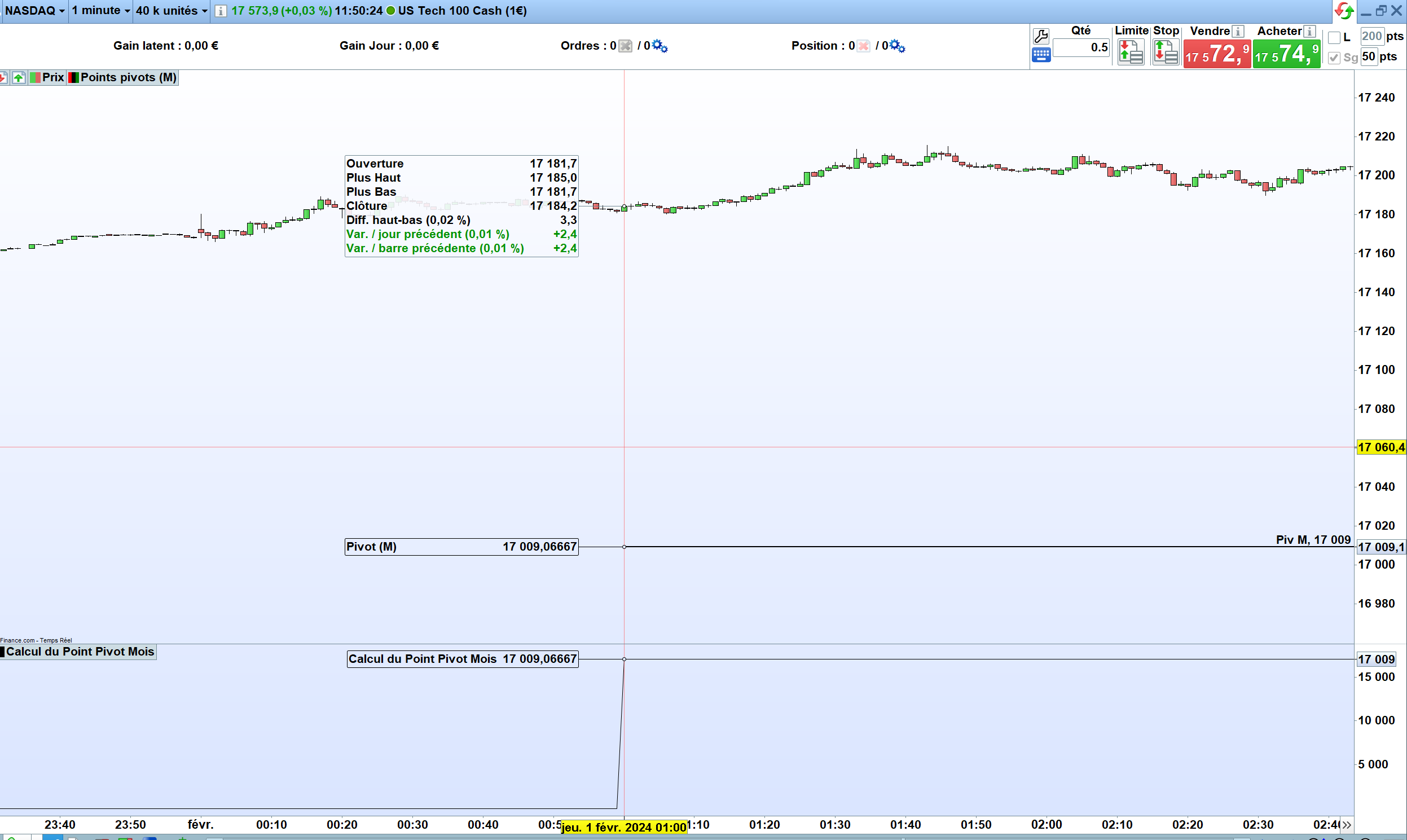
Task: Open trading settings wrench icon
Action: click(x=1040, y=36)
